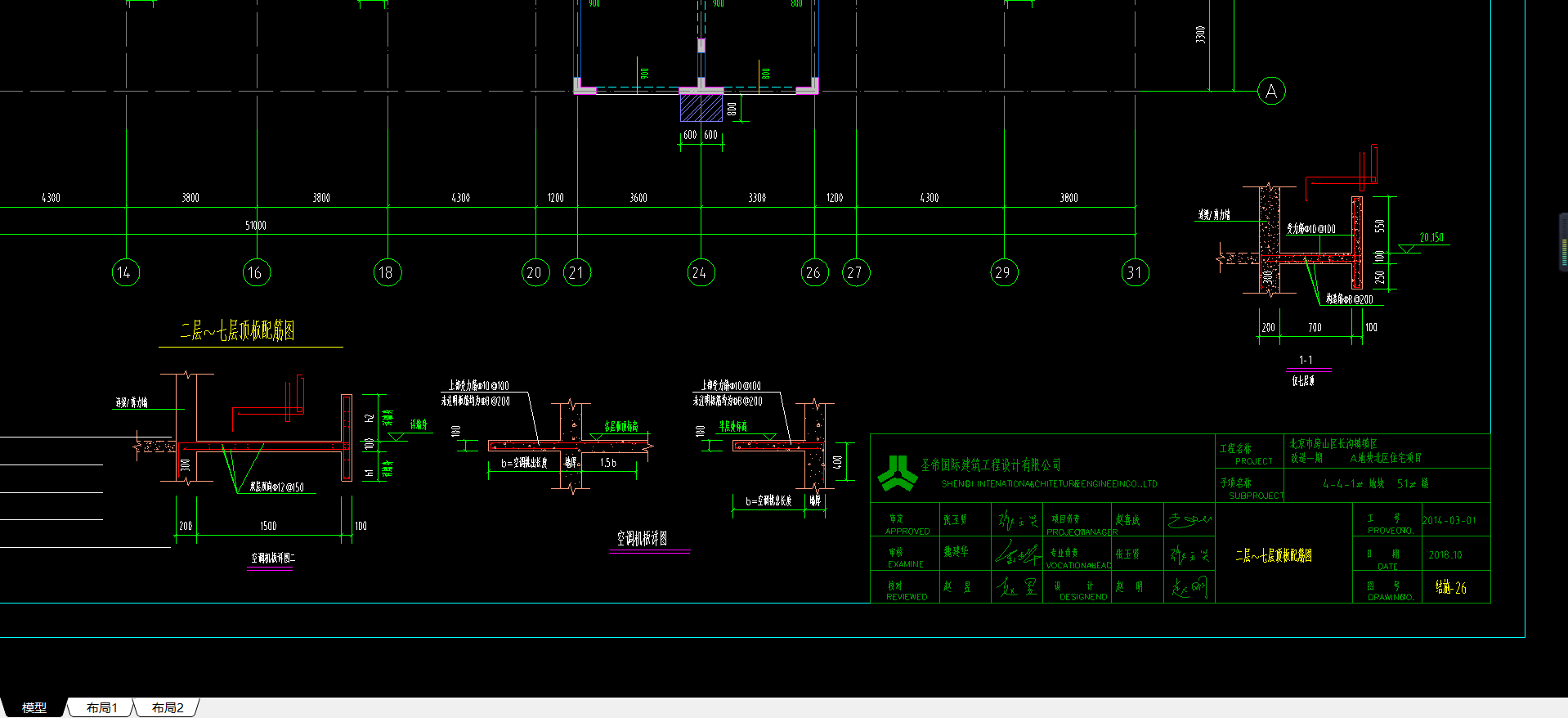Select the axis bubble labeled A
The image size is (1568, 718).
click(1271, 91)
